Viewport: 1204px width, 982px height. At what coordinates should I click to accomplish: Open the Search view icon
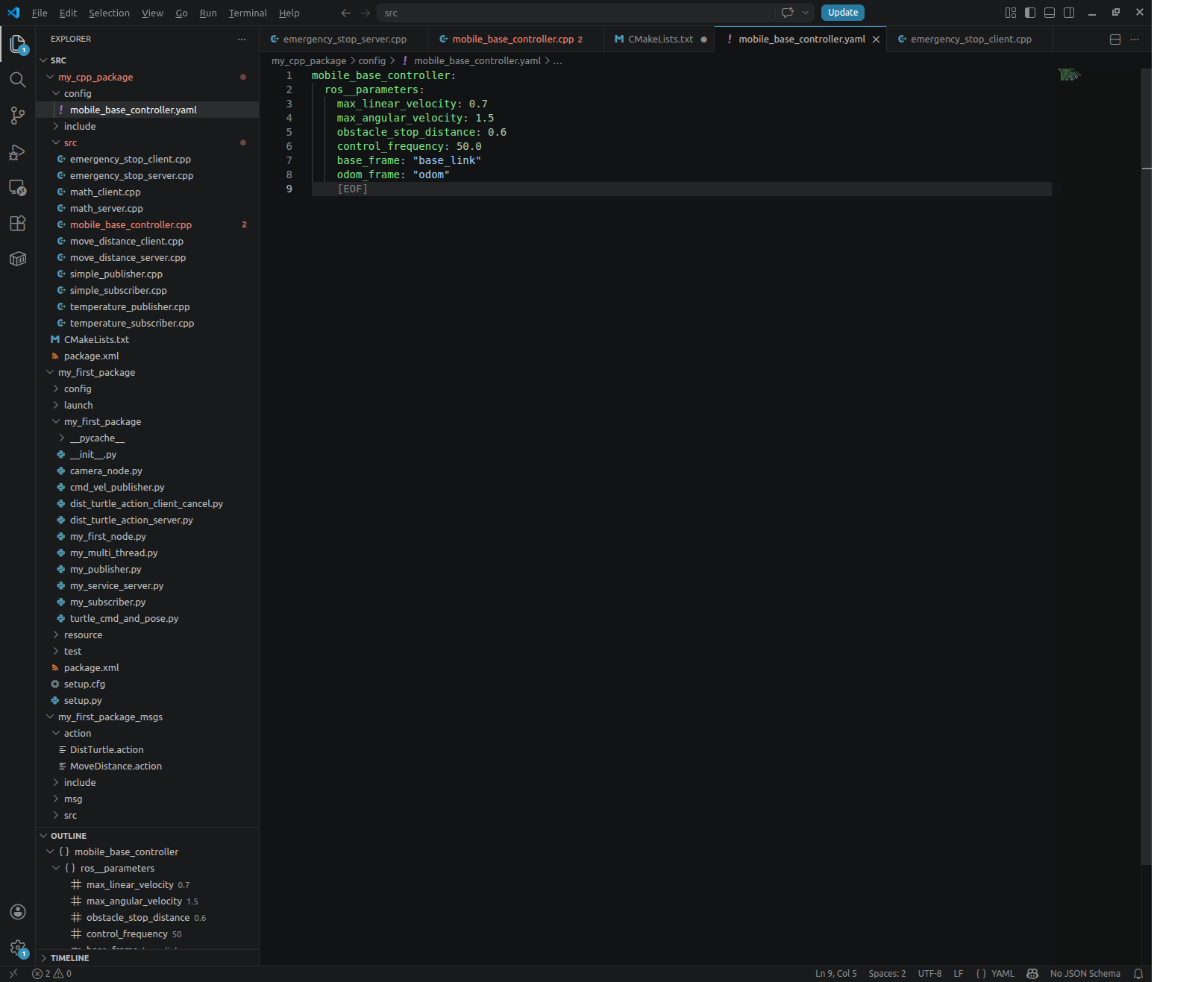[x=18, y=80]
